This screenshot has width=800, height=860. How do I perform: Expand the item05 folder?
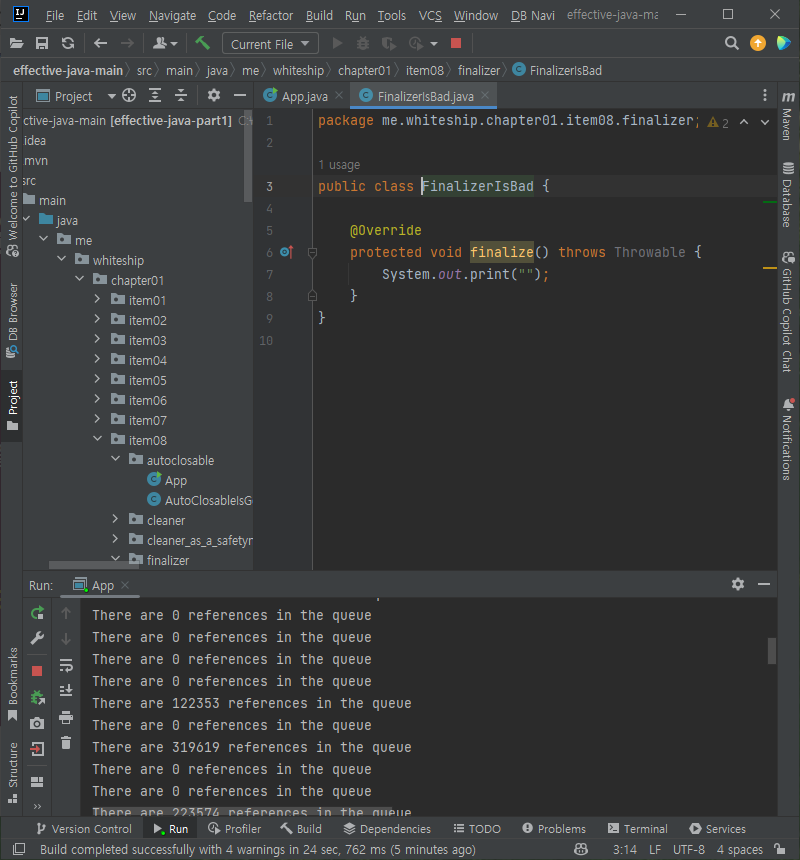pos(97,379)
